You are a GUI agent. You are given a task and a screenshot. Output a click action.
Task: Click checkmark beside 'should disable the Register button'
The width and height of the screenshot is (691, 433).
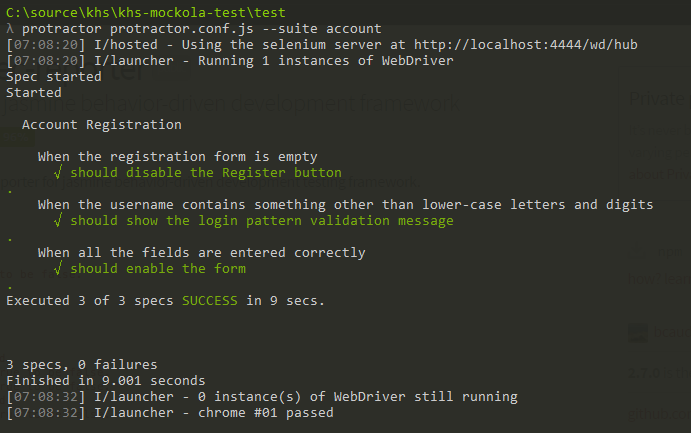[58, 172]
